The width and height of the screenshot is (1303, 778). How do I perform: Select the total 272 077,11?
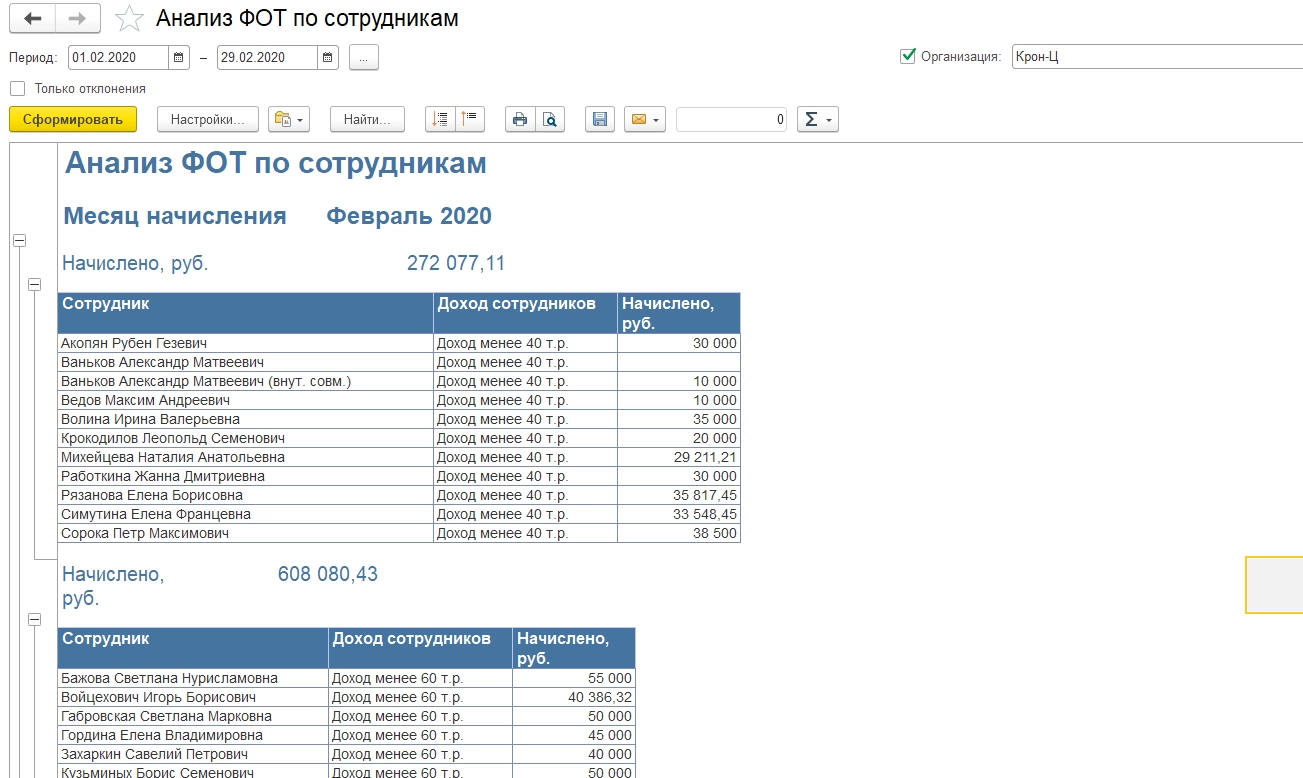[x=456, y=264]
